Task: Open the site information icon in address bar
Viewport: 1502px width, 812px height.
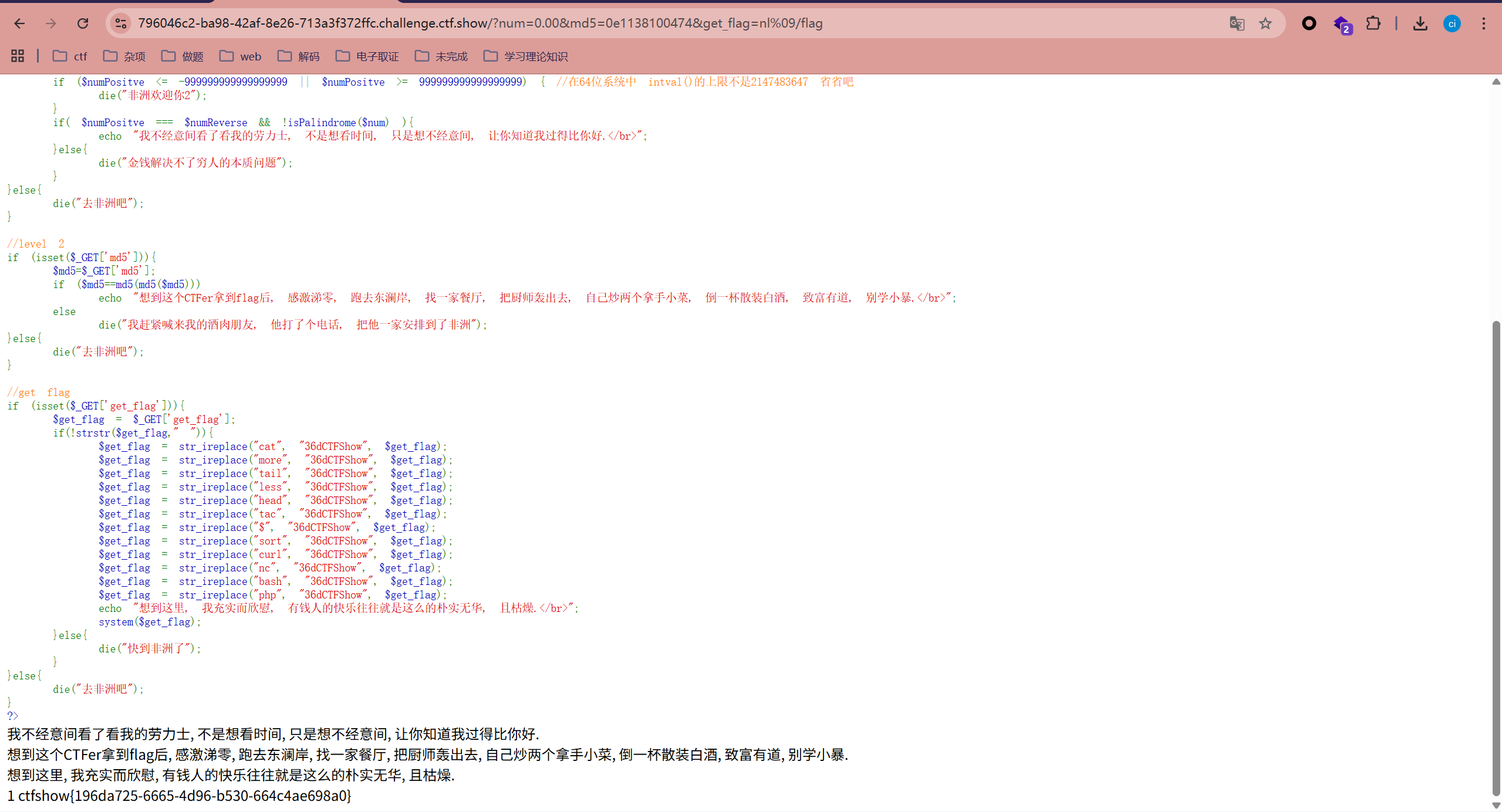Action: (x=121, y=23)
